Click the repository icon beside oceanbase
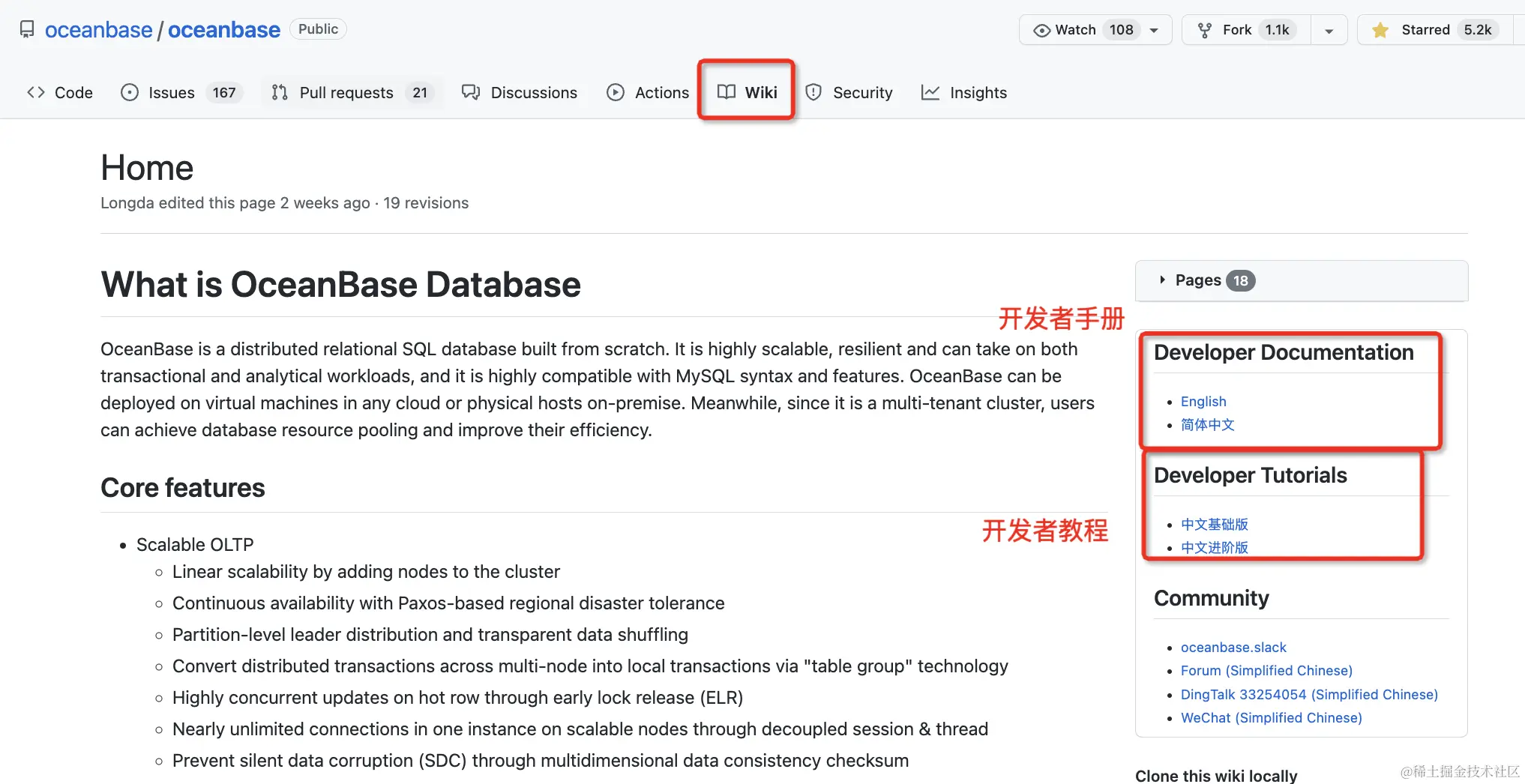This screenshot has width=1525, height=784. pos(27,29)
